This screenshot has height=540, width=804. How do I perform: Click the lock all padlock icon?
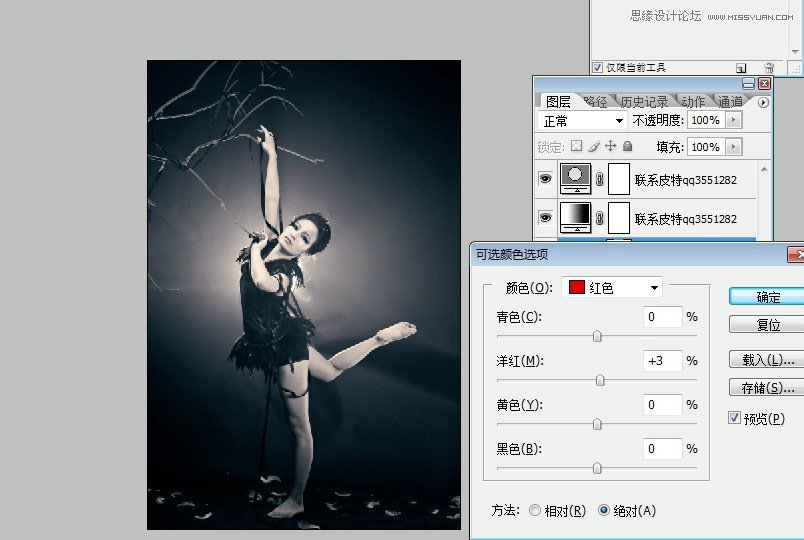coord(627,146)
